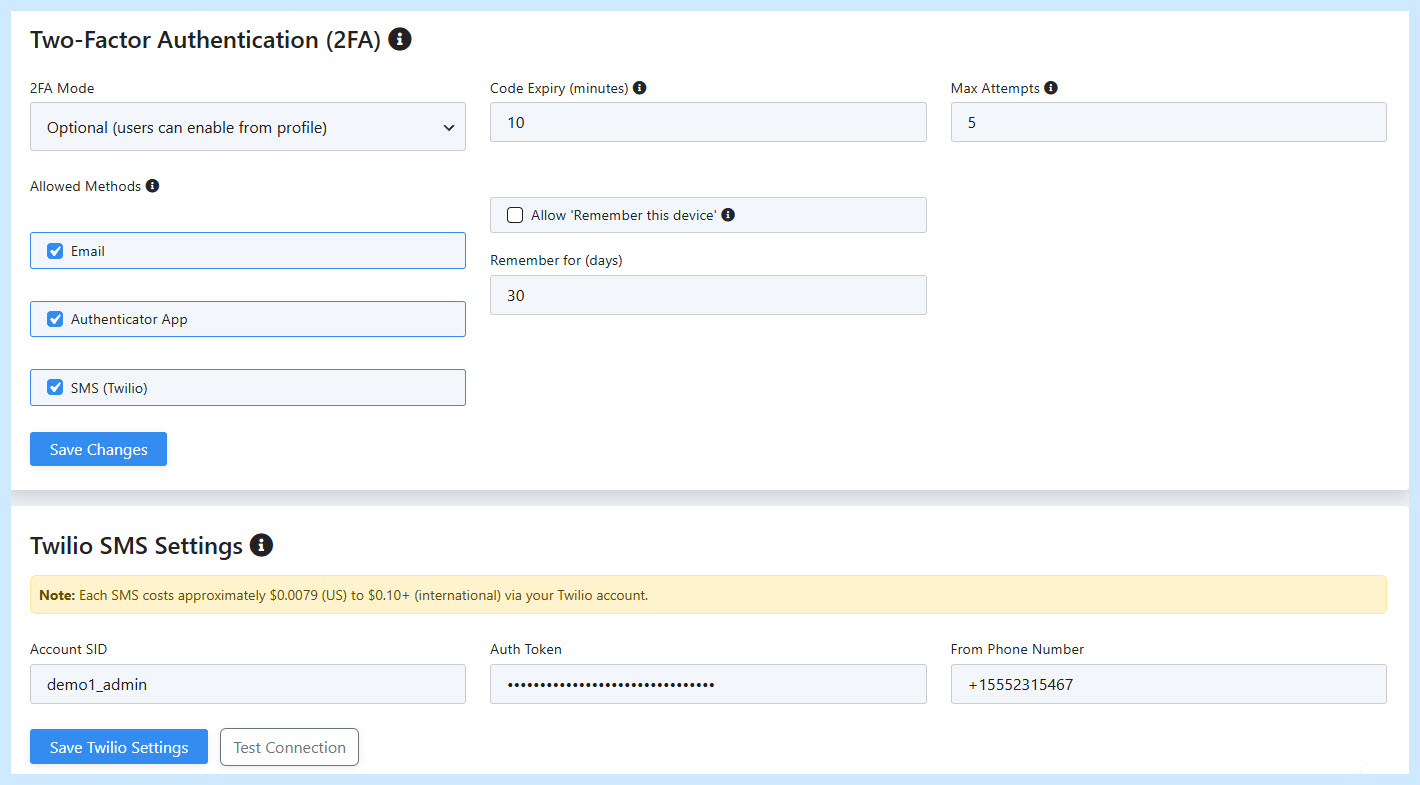Click Save Twilio Settings button
Image resolution: width=1420 pixels, height=785 pixels.
click(x=119, y=747)
